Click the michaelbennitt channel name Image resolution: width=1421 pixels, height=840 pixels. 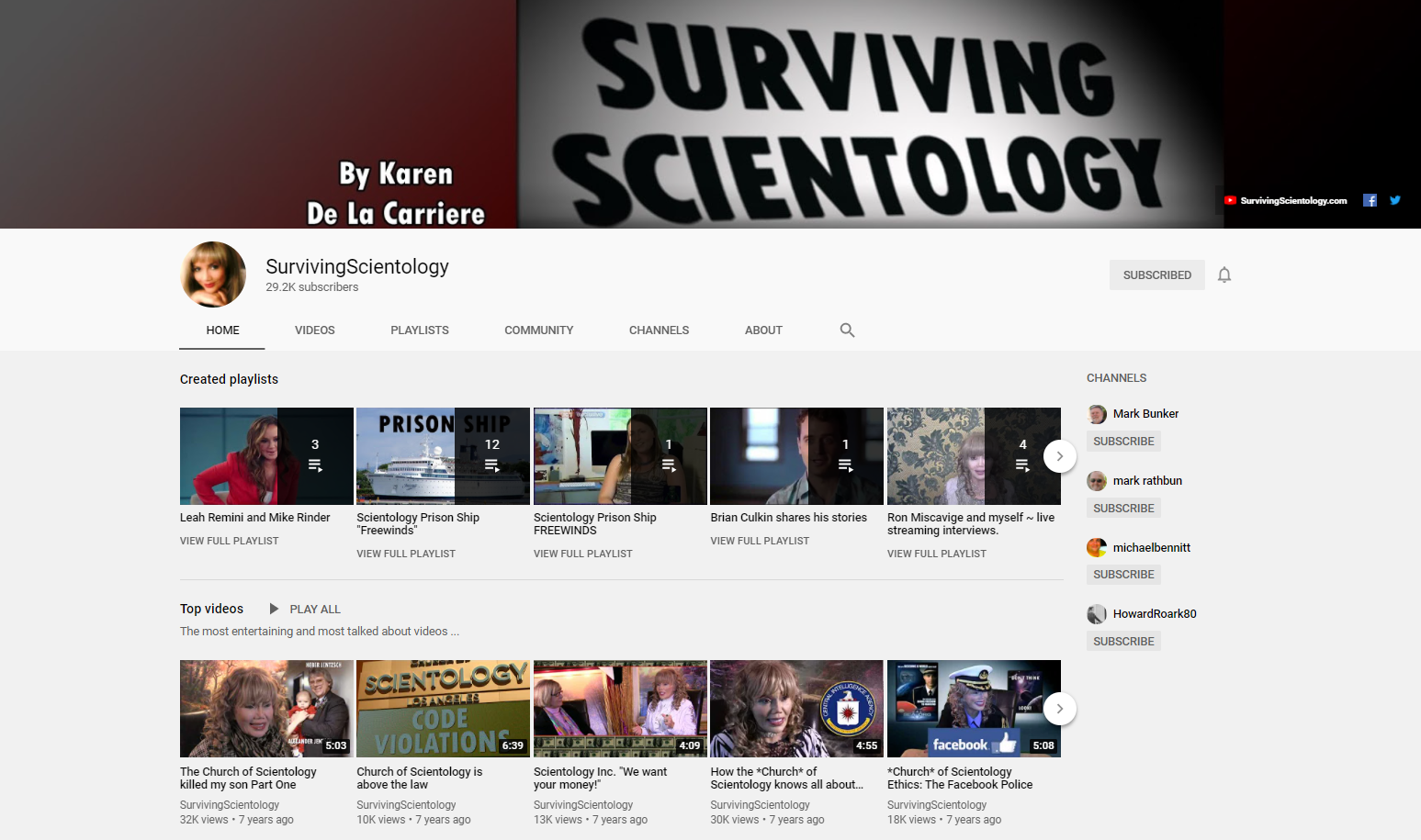(x=1152, y=548)
